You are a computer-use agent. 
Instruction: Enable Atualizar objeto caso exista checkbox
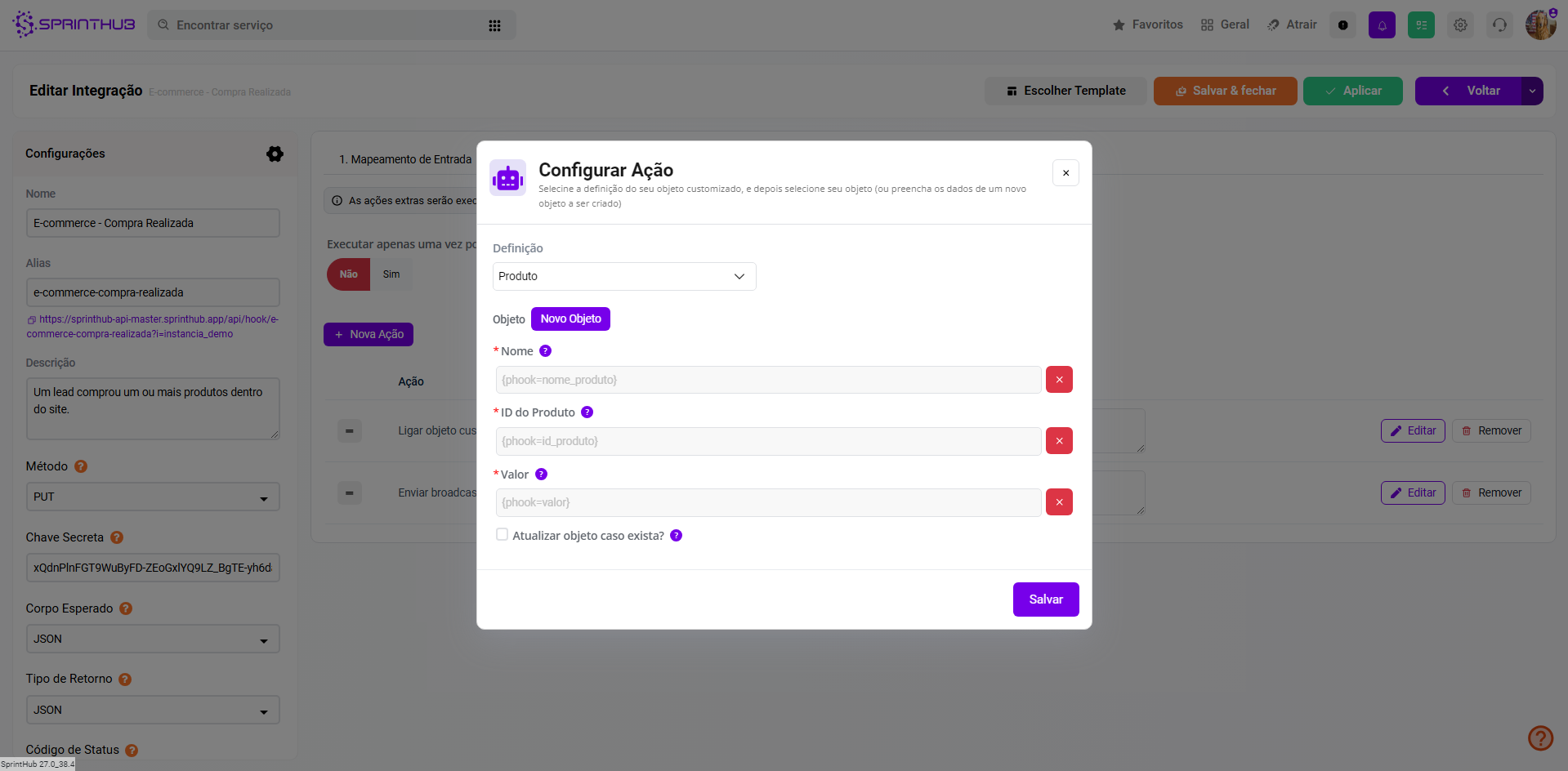pos(502,535)
